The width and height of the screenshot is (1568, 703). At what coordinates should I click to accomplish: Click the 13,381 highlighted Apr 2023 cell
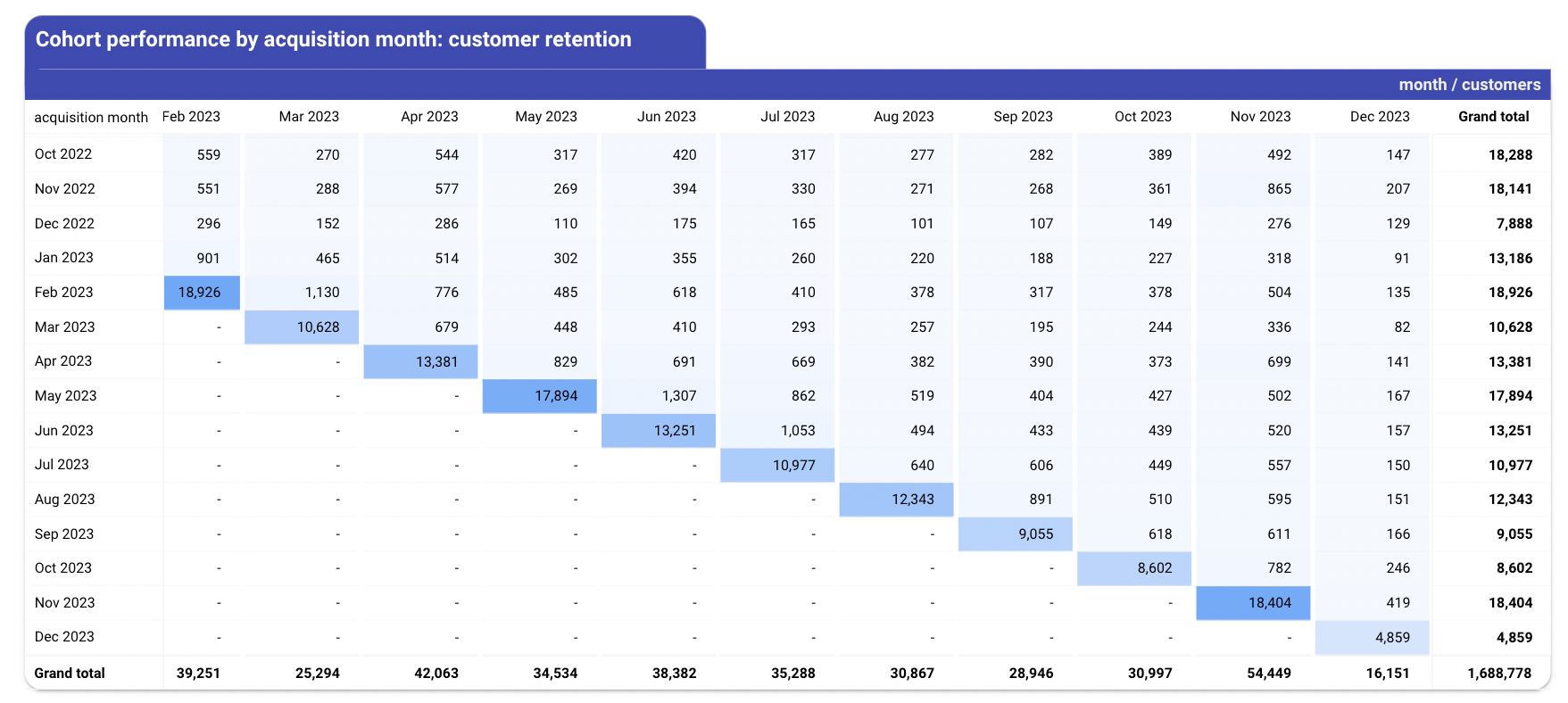tap(420, 361)
